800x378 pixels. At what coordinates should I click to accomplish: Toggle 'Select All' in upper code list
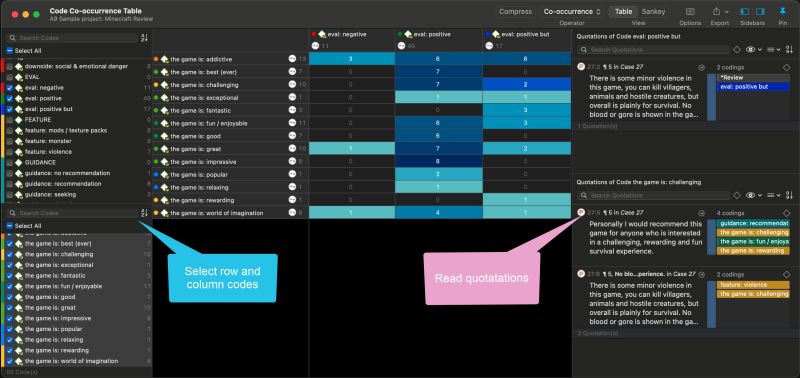click(x=10, y=51)
